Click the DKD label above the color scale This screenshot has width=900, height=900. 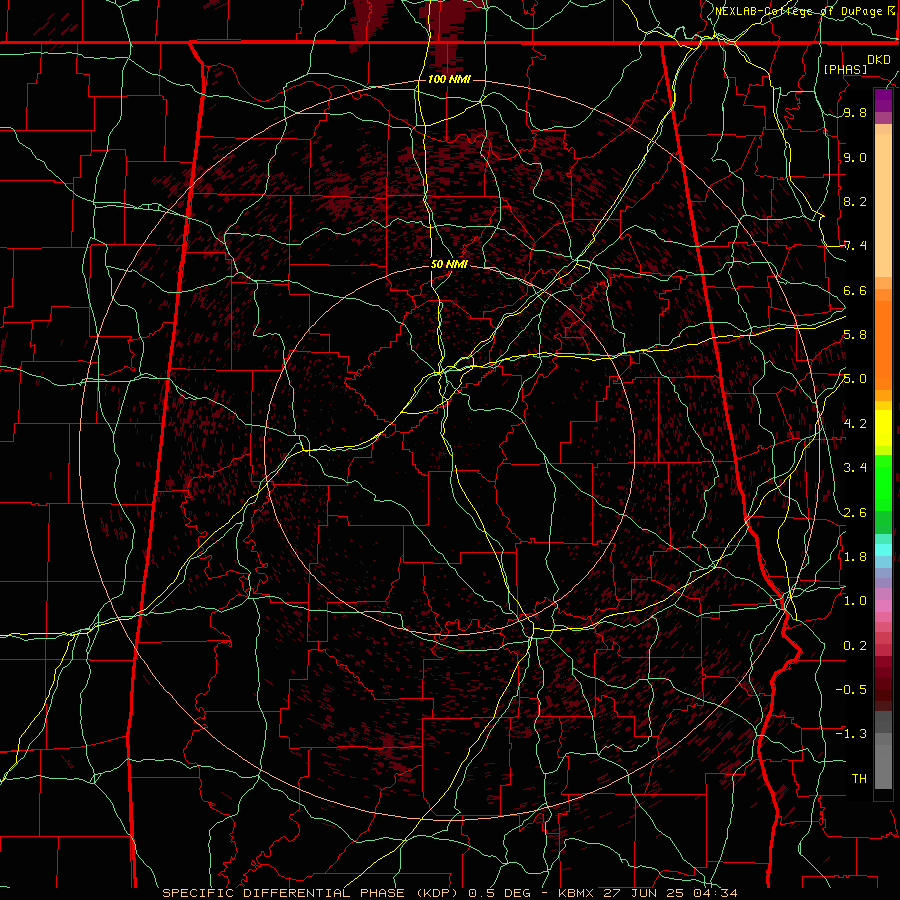(879, 60)
